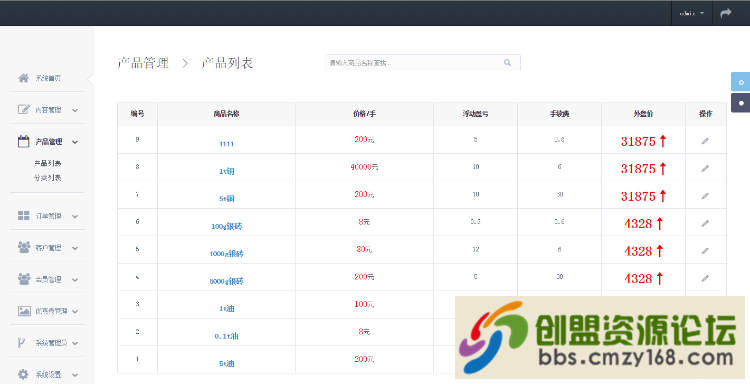Viewport: 750px width, 384px height.
Task: Select the 客户管理 menu label
Action: [48, 247]
